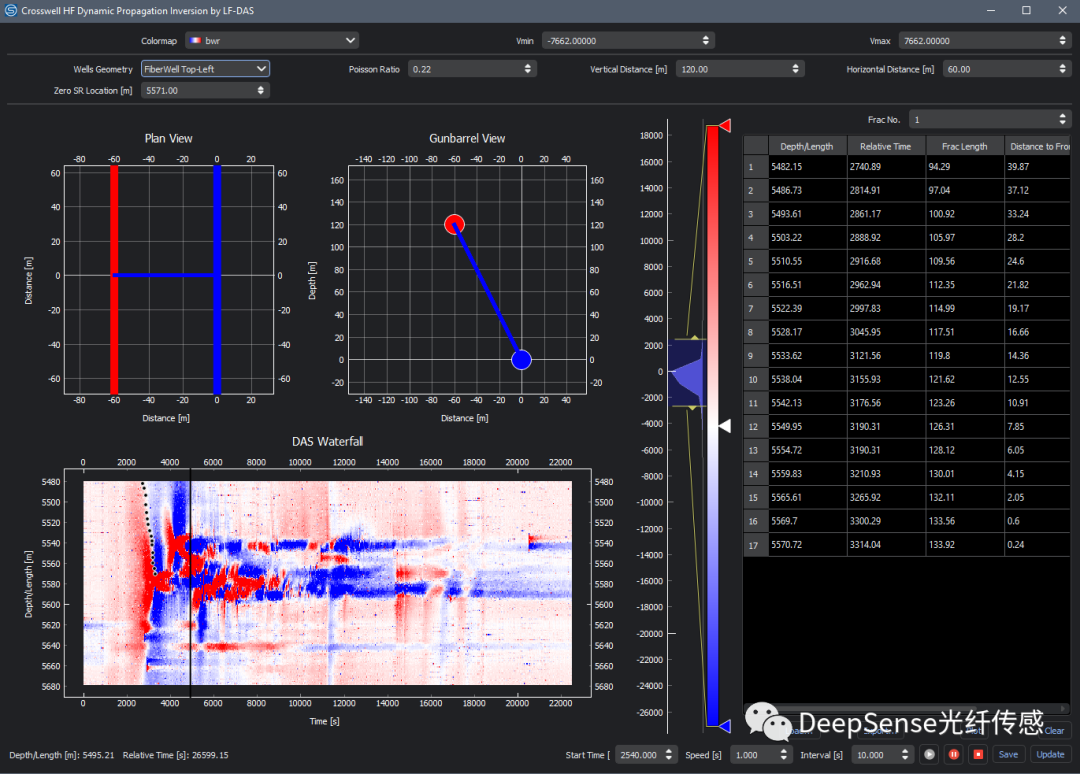Click the app logo icon in title bar

12,10
